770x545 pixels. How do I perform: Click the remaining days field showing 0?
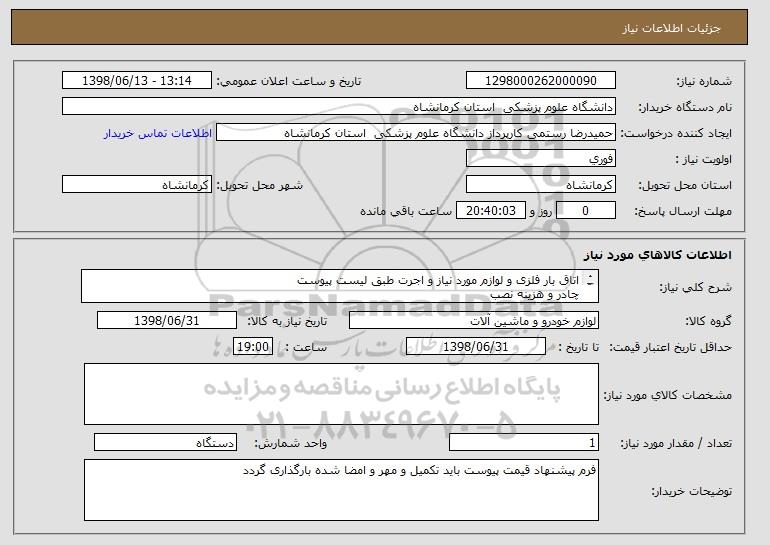tap(585, 211)
